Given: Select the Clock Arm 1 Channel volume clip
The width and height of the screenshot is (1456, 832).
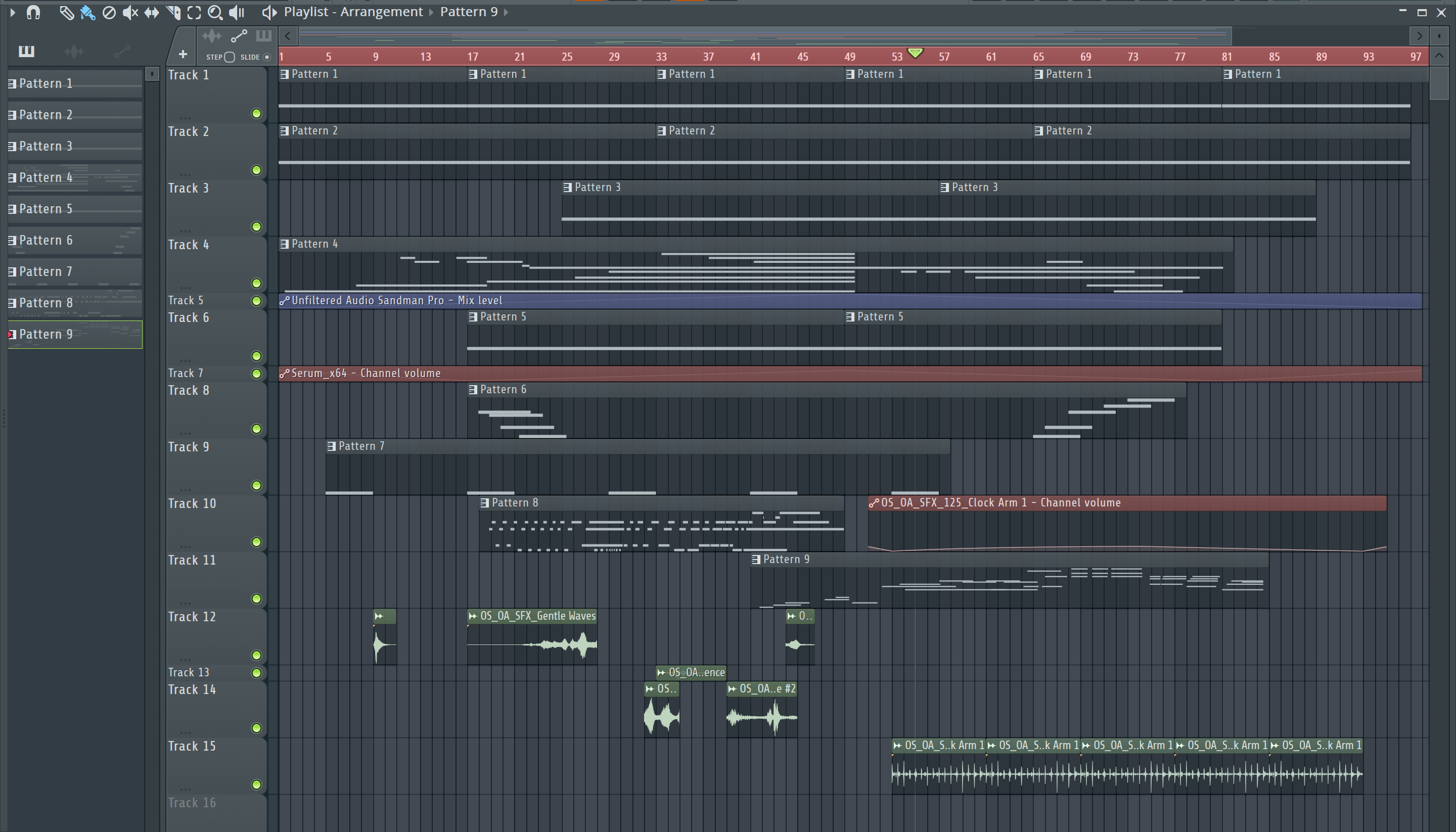Looking at the screenshot, I should click(x=1127, y=524).
